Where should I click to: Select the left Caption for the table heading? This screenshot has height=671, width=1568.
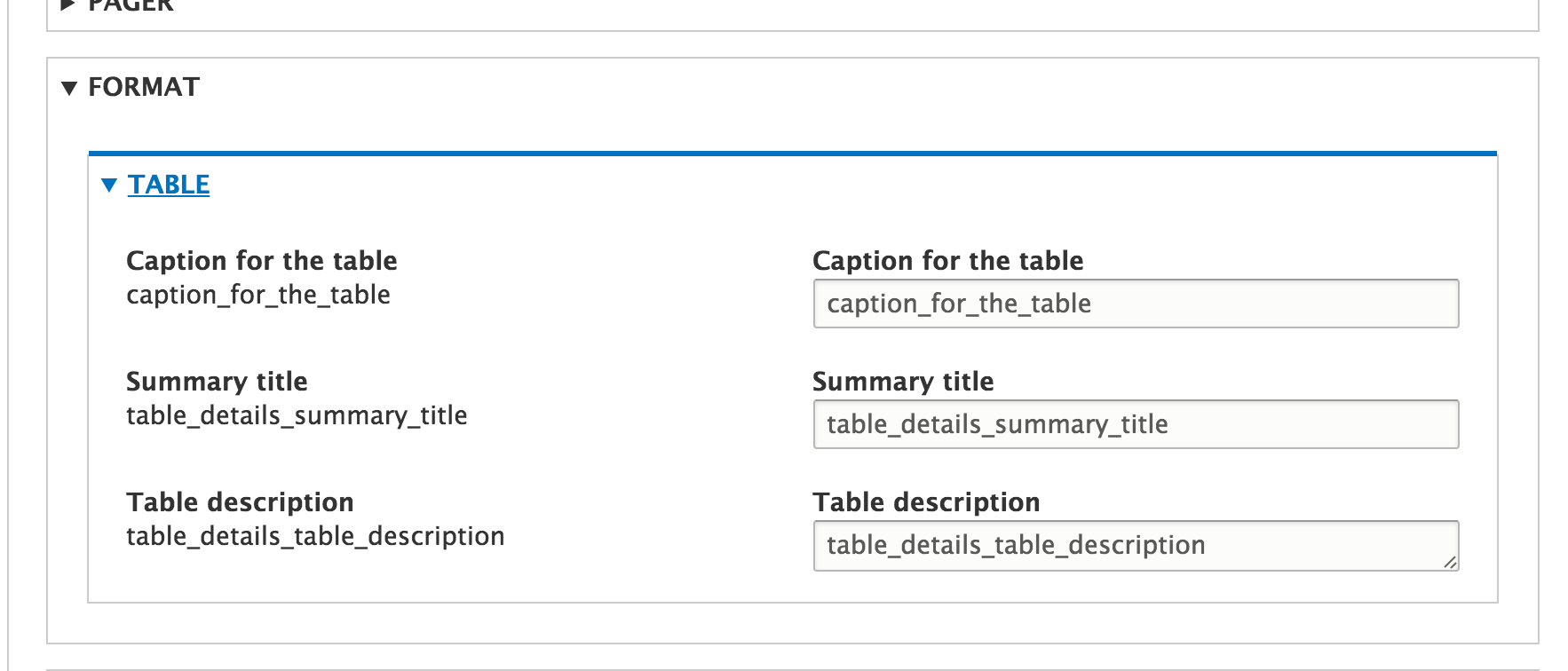(x=261, y=260)
